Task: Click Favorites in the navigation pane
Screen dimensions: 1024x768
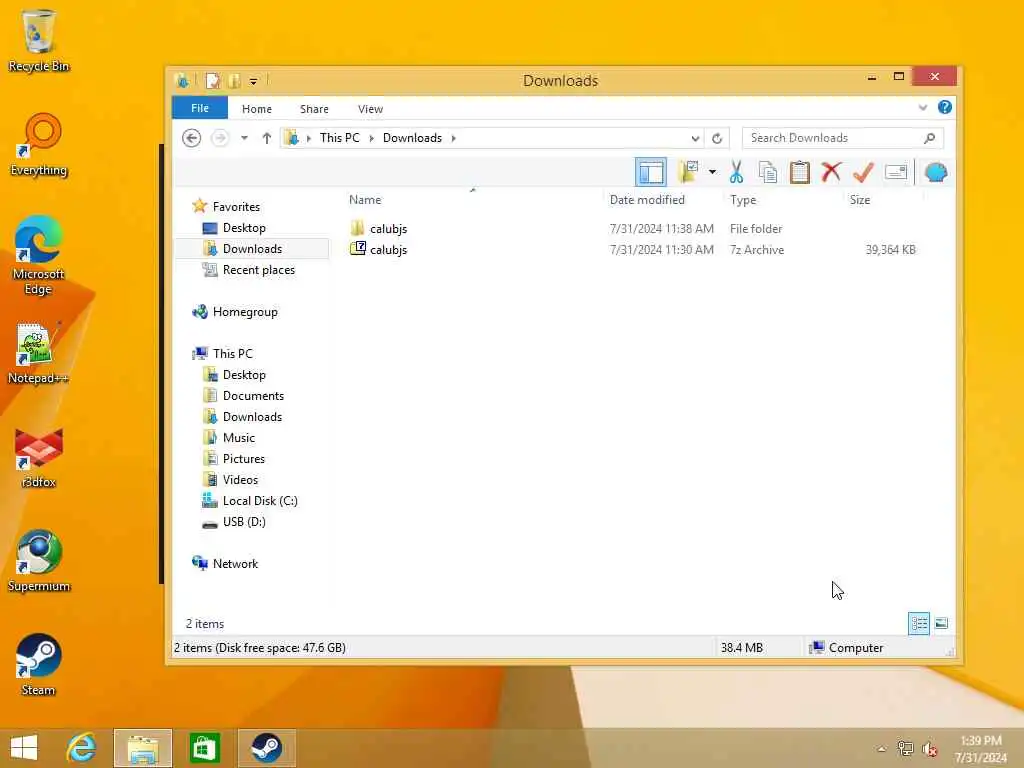Action: [236, 206]
